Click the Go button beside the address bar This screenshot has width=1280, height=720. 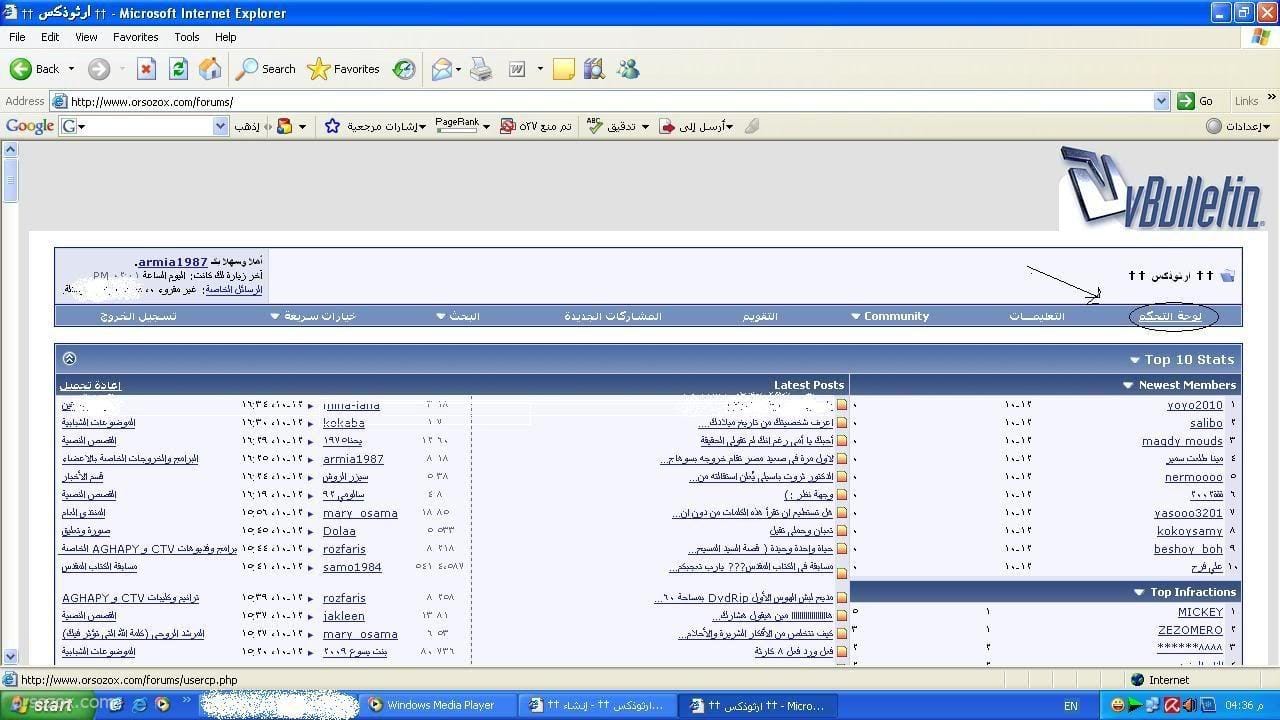1196,101
